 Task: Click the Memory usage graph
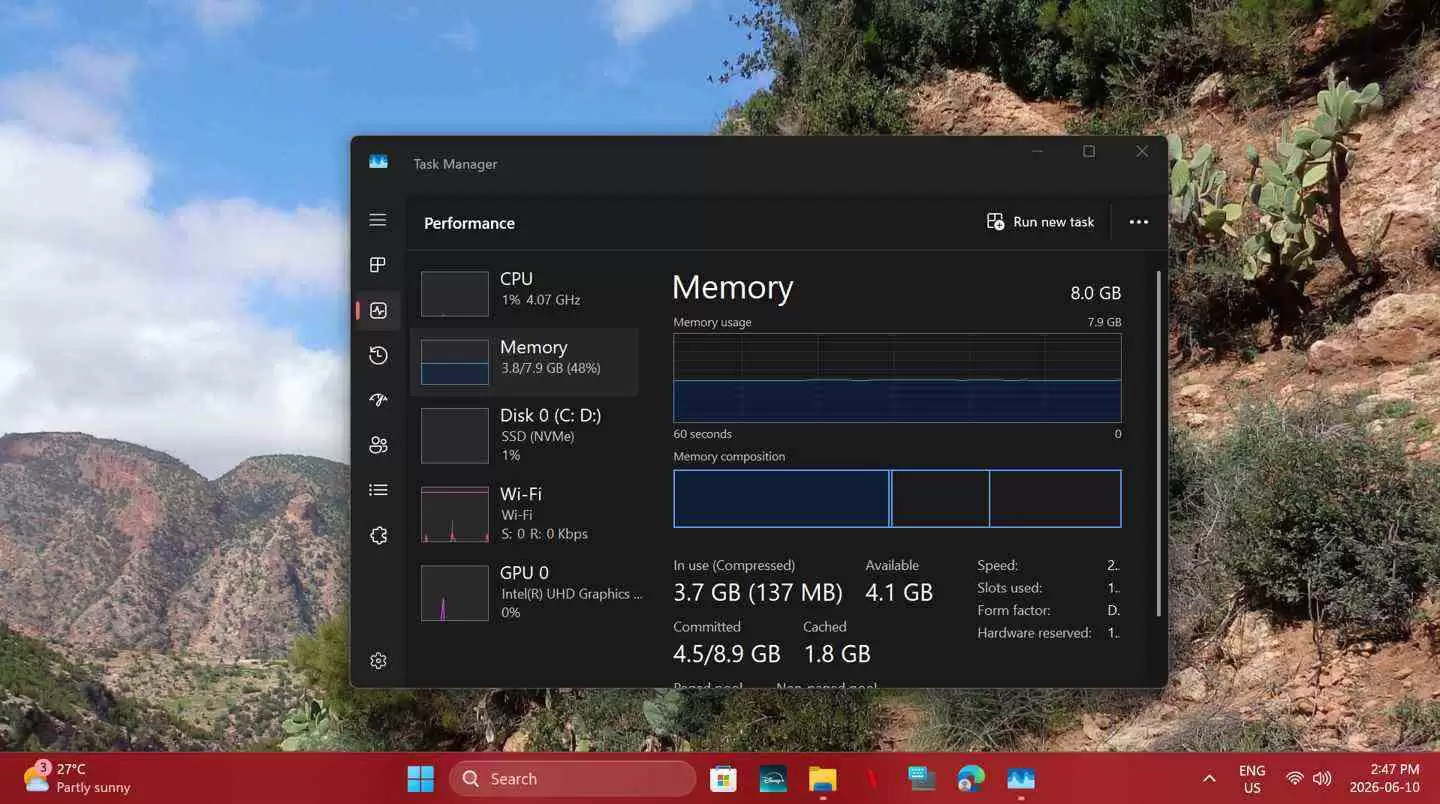(x=897, y=378)
